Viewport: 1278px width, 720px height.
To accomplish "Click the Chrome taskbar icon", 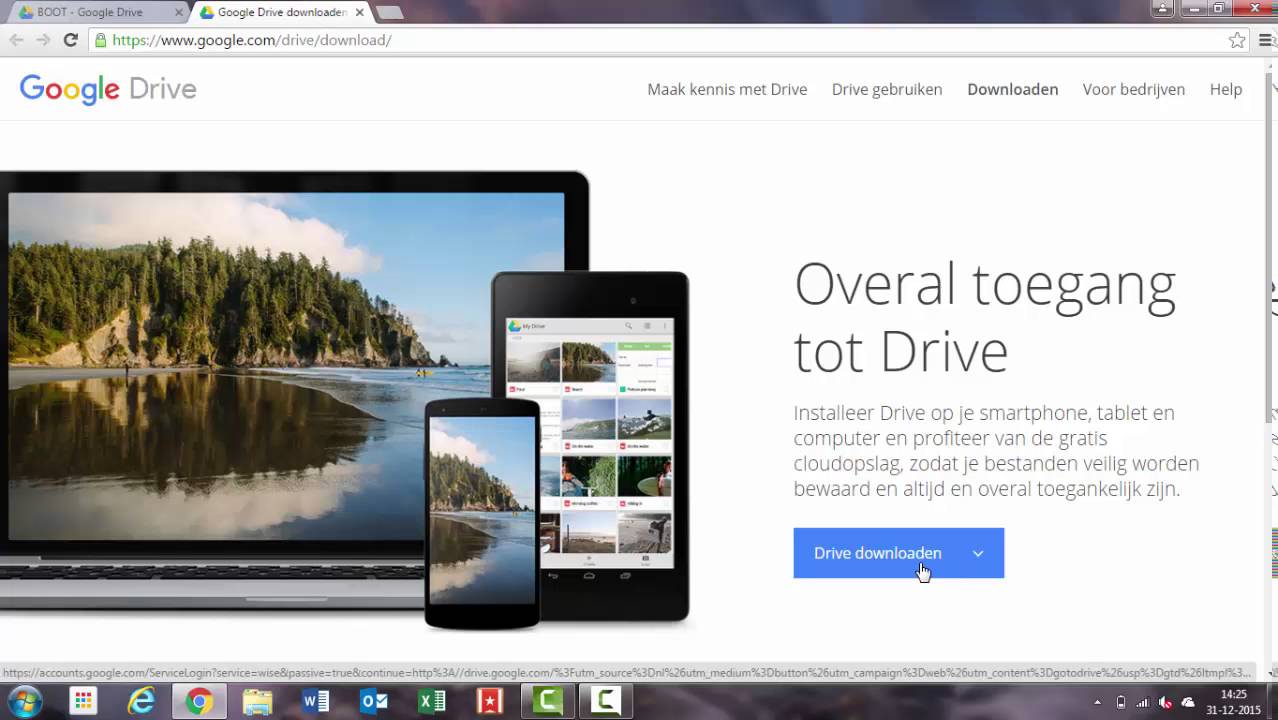I will [199, 702].
